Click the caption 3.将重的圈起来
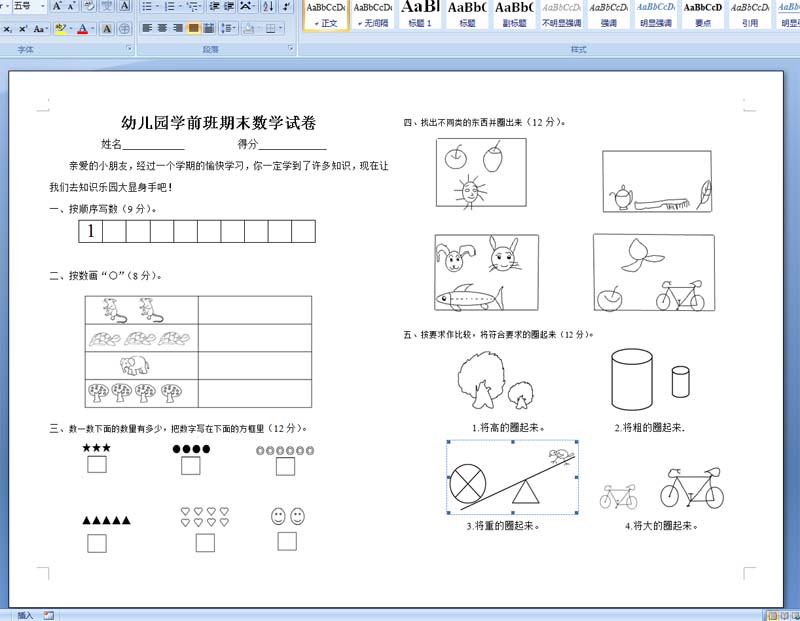Viewport: 800px width, 621px height. pyautogui.click(x=503, y=526)
